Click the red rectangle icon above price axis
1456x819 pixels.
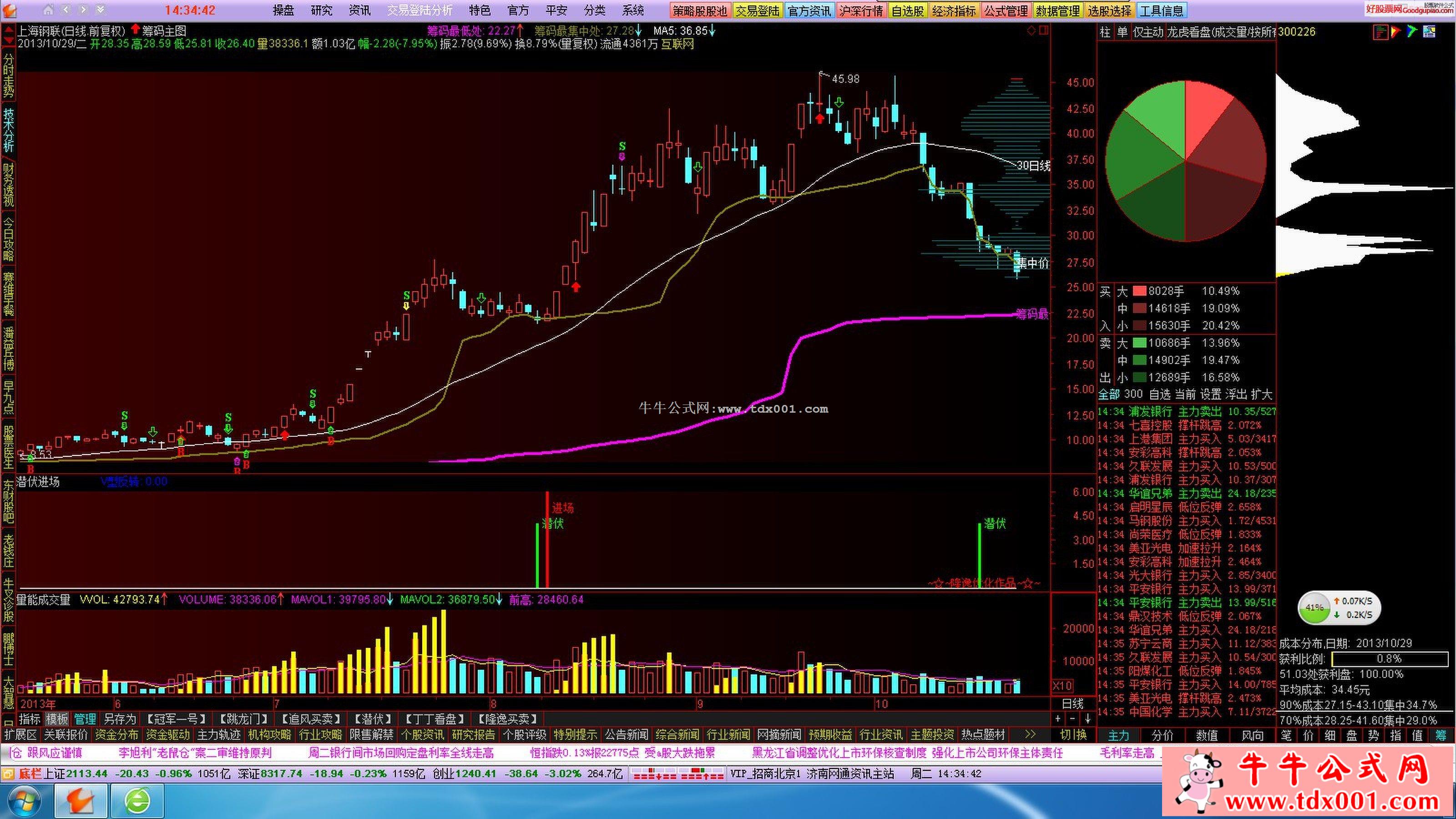pos(1043,30)
